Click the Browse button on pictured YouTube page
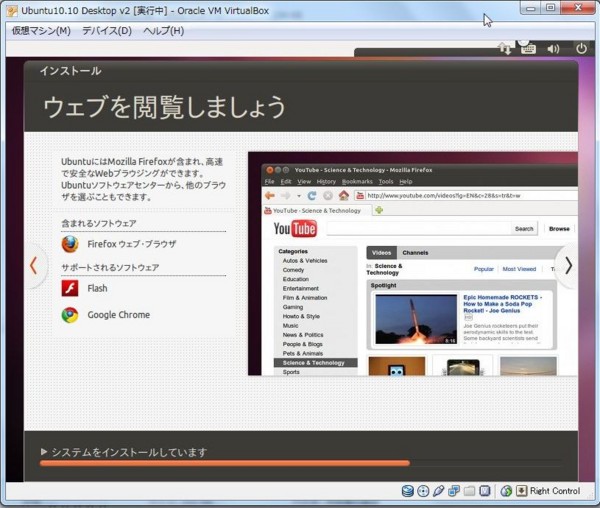600x508 pixels. click(559, 229)
